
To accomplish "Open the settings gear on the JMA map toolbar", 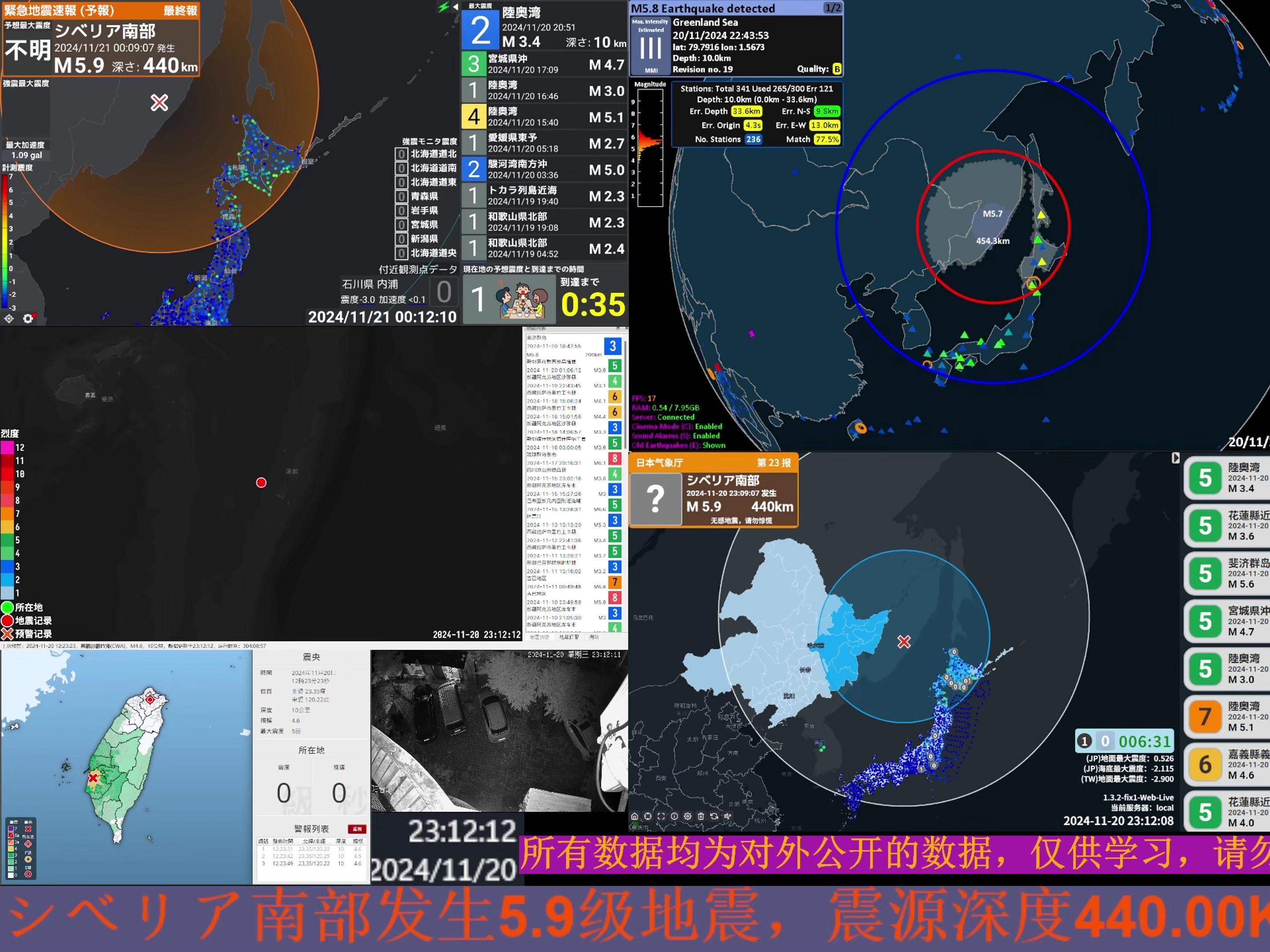I will point(687,816).
